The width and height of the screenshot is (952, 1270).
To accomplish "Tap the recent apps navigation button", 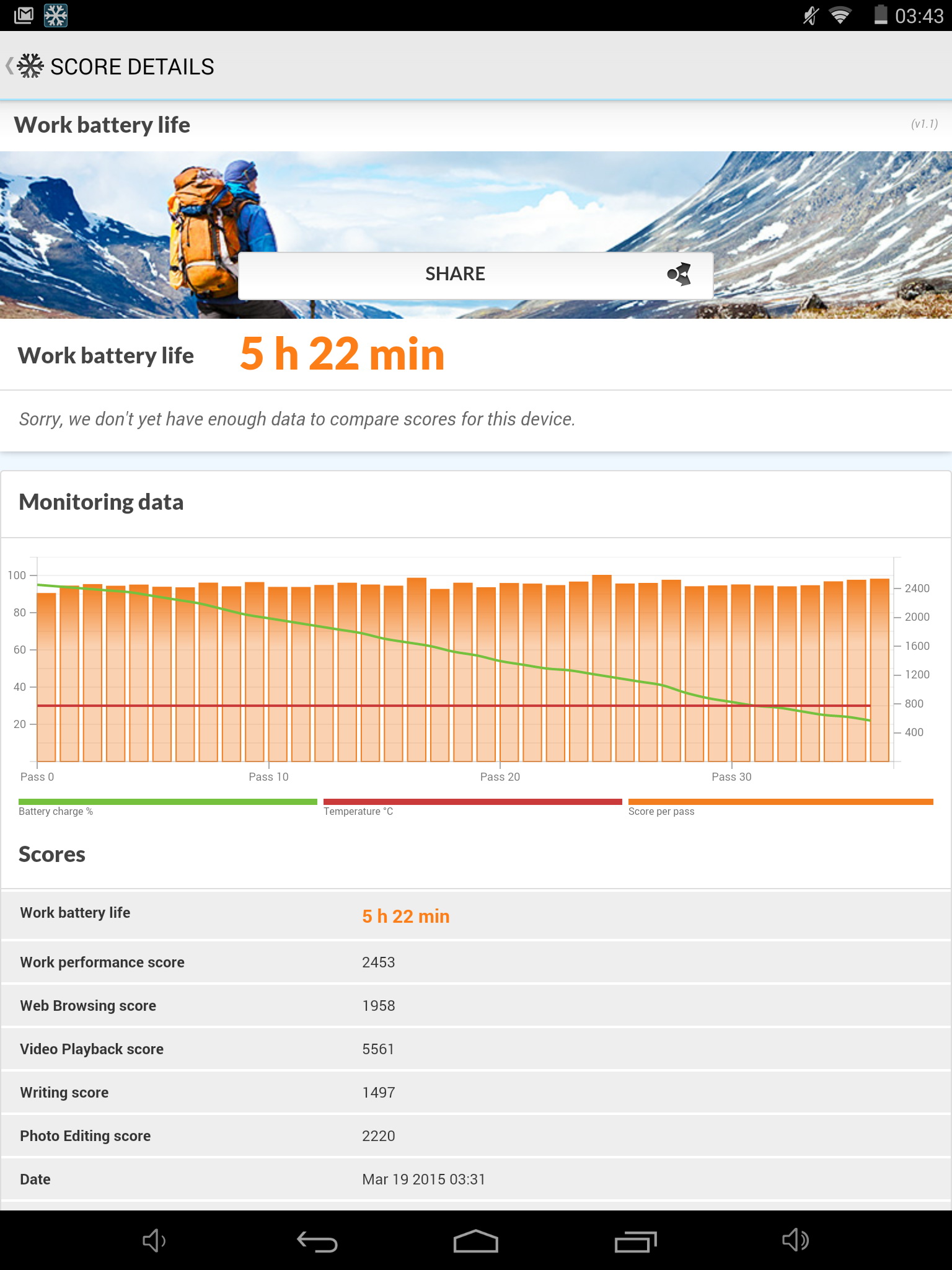I will 635,1241.
